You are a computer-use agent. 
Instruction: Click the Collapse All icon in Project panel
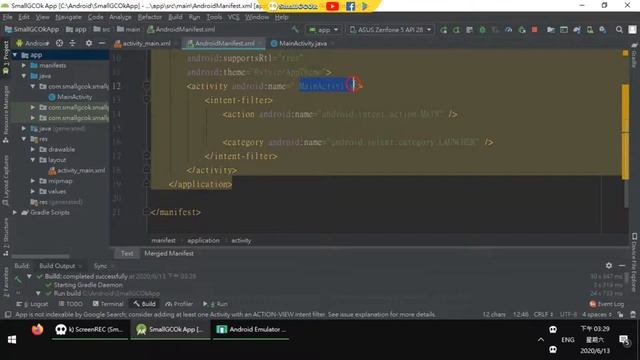73,43
